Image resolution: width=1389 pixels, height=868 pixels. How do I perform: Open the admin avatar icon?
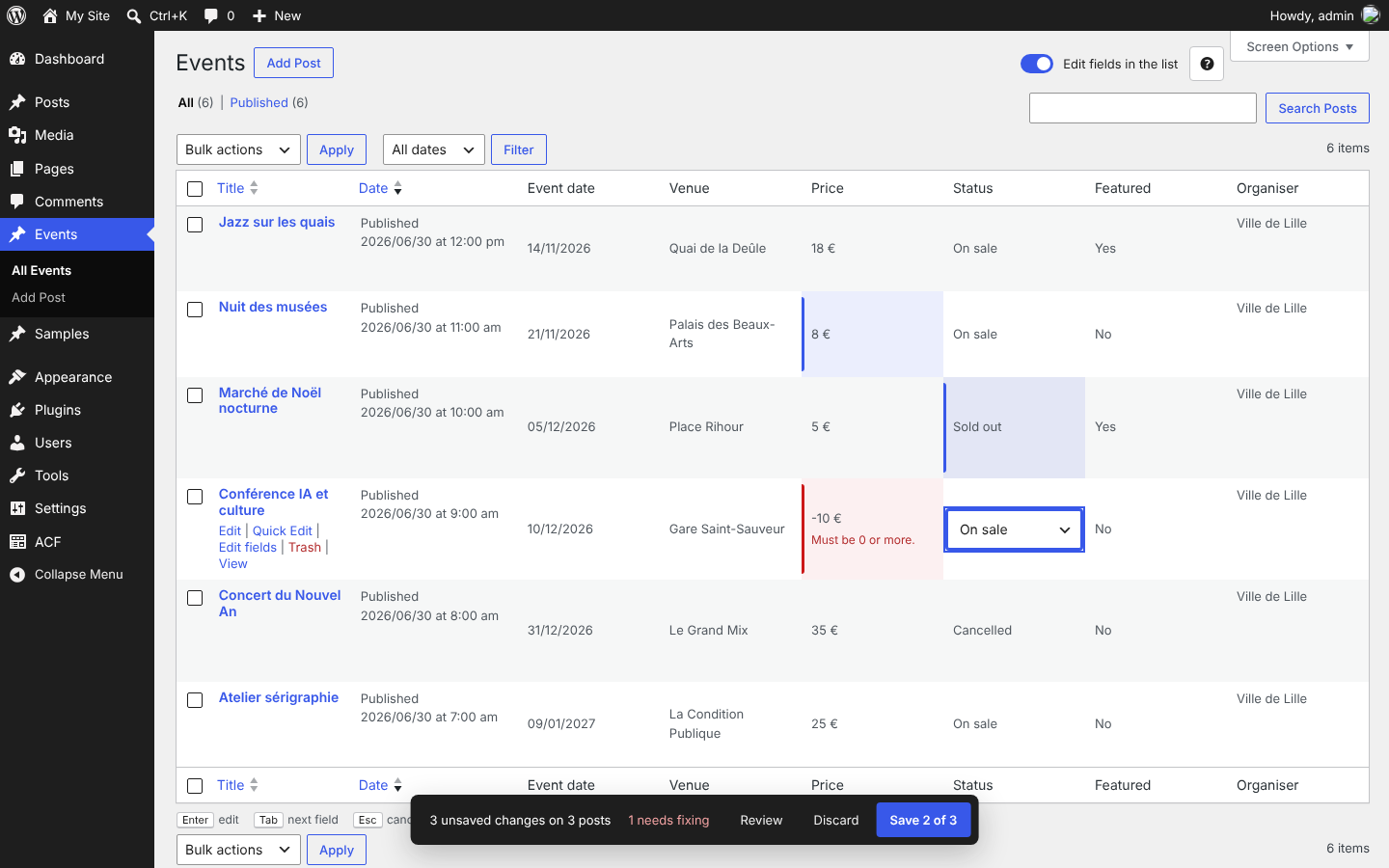[x=1371, y=15]
